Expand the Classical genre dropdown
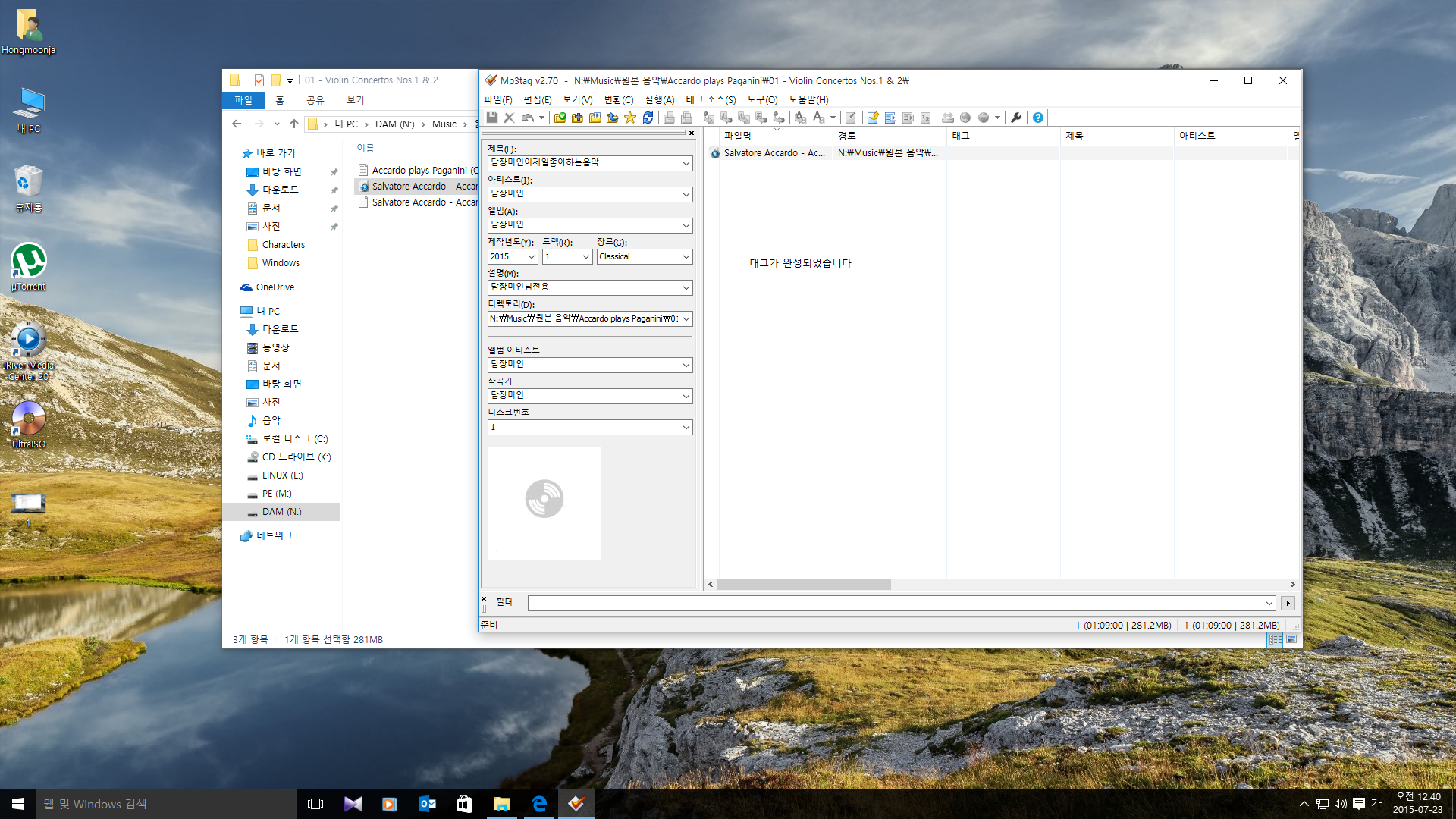 pos(686,256)
